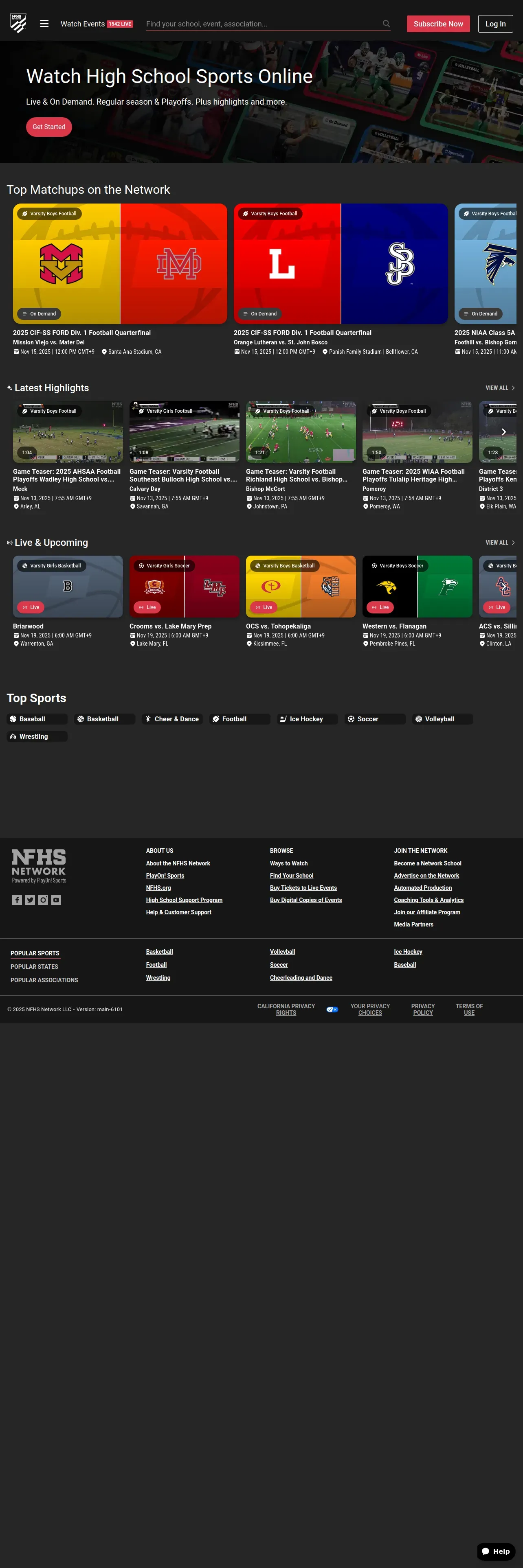The image size is (523, 1568).
Task: Open About the NFHS Network link
Action: tap(178, 863)
